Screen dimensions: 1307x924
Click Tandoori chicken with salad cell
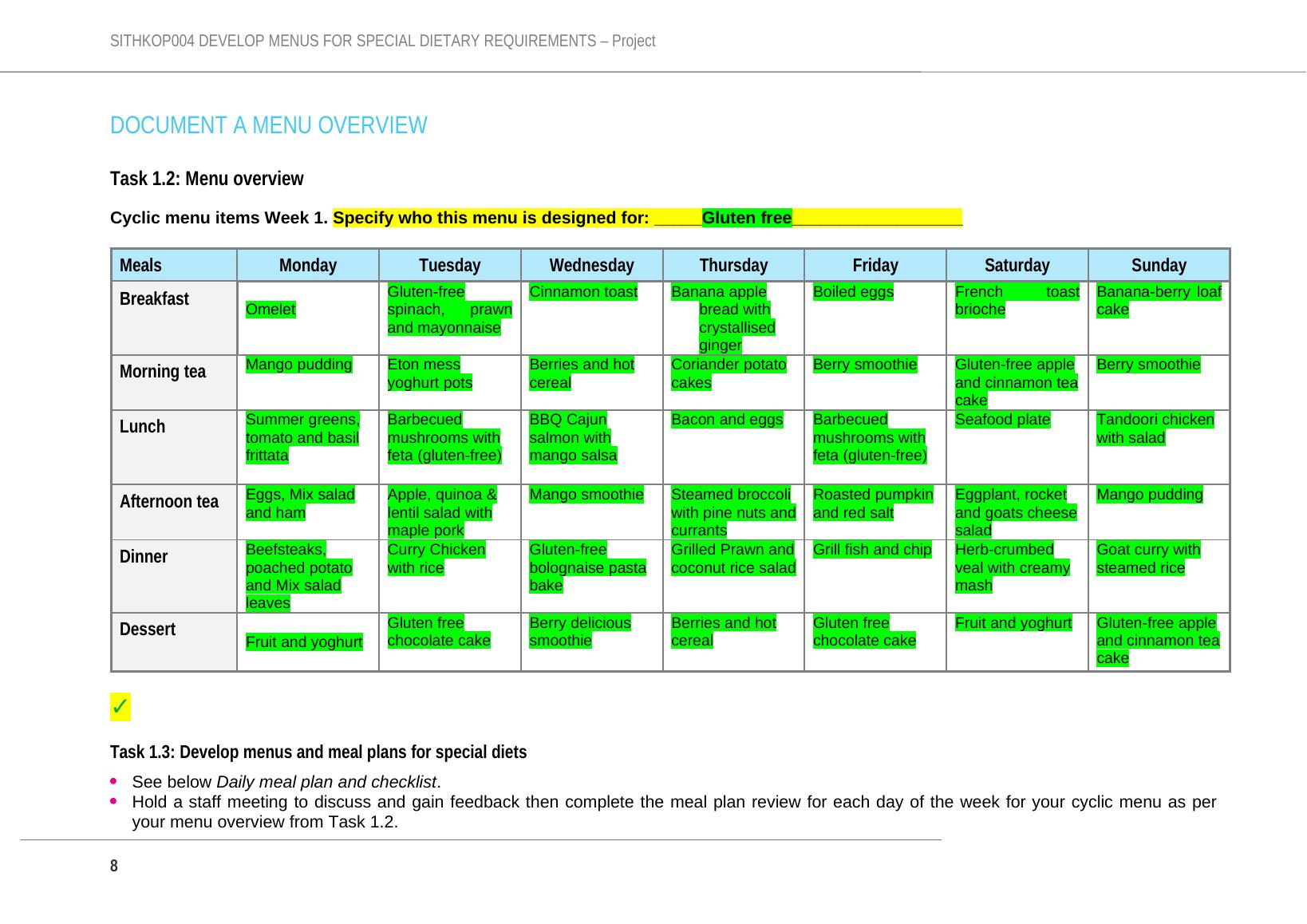pyautogui.click(x=1155, y=428)
